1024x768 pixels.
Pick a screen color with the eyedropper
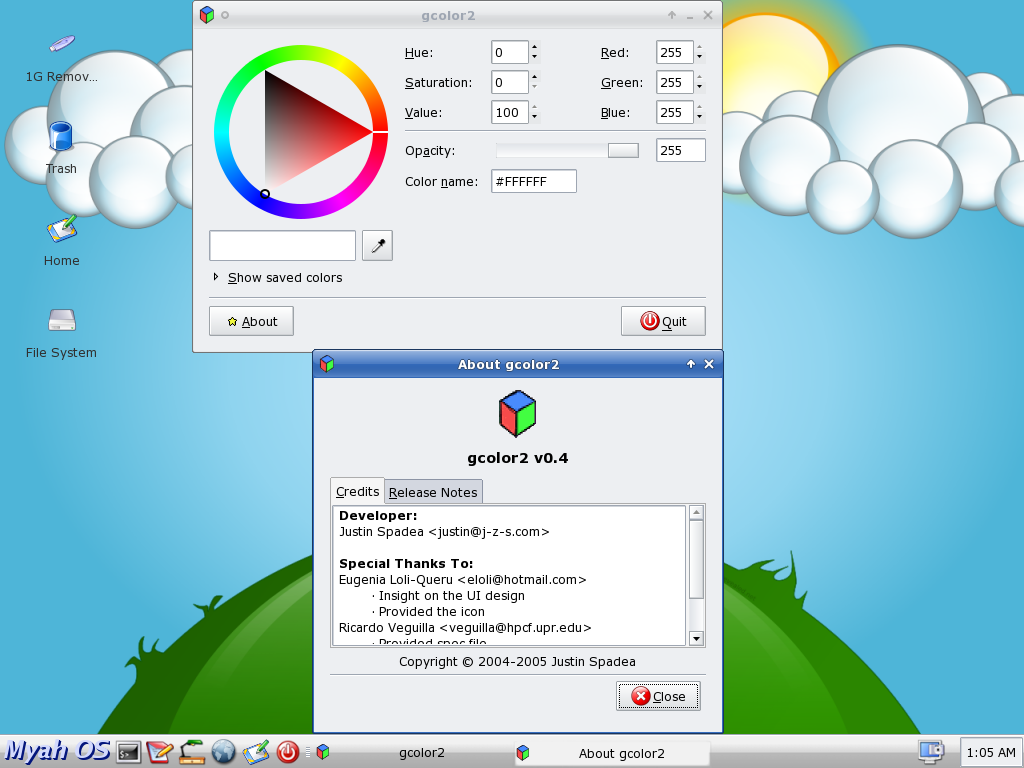click(377, 246)
